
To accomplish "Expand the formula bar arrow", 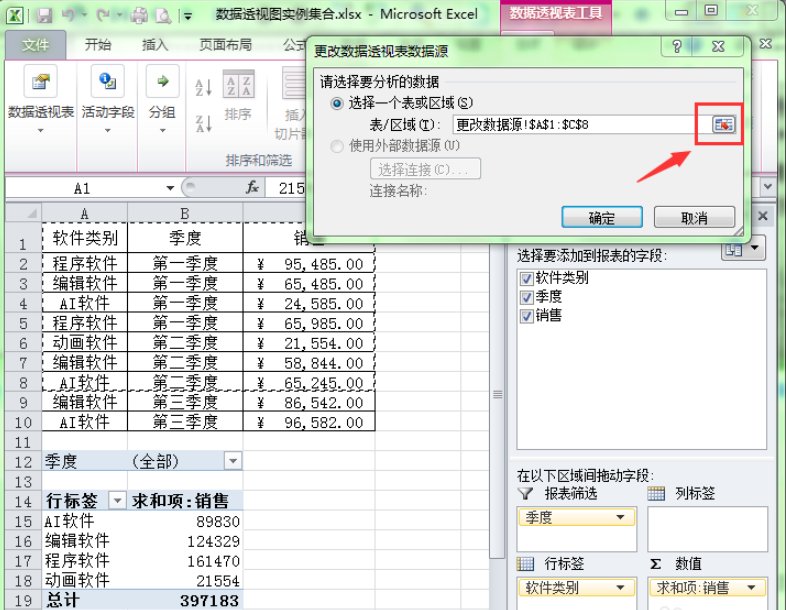I will (768, 187).
